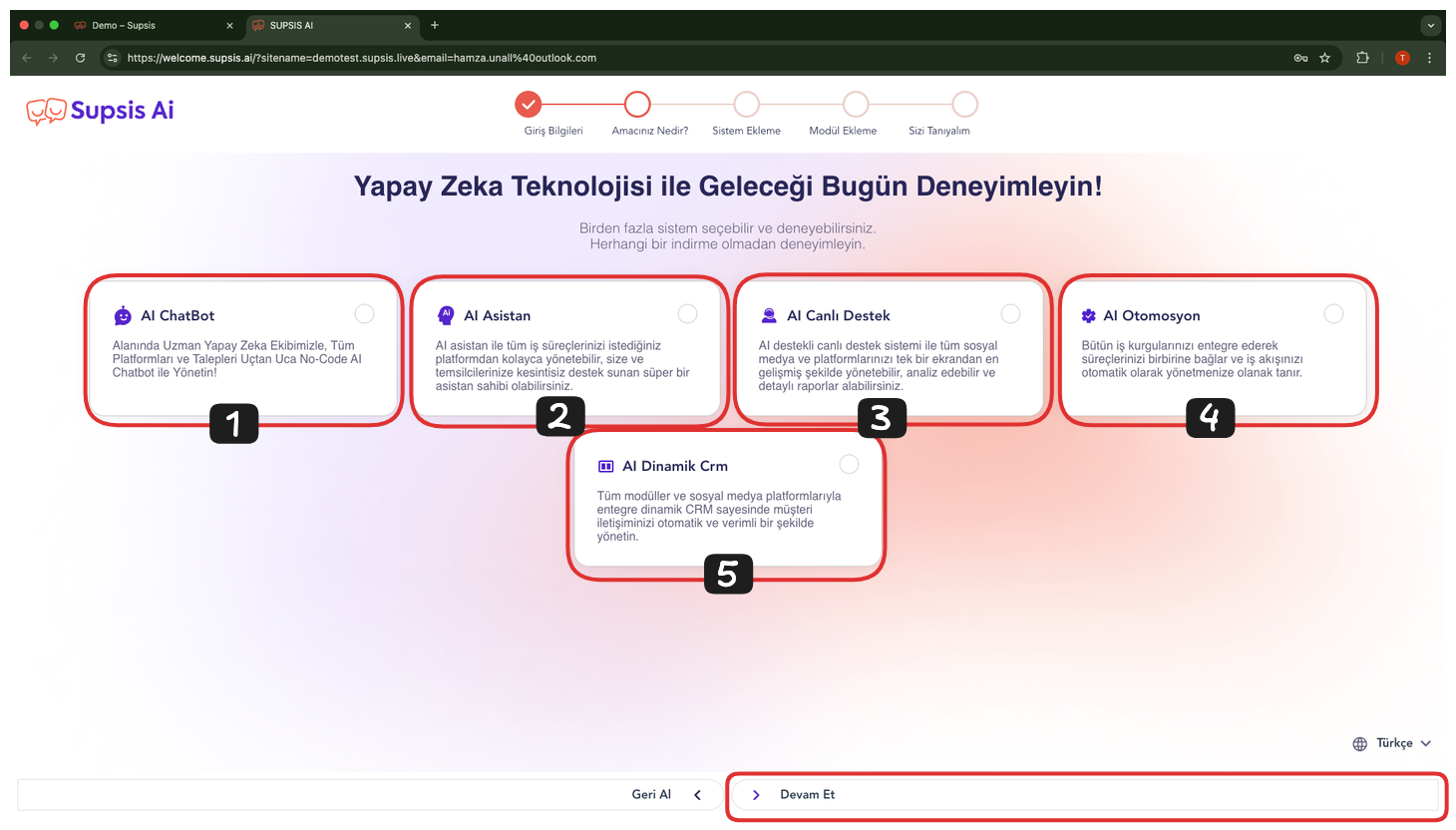The image size is (1456, 830).
Task: Click the browser back arrow
Action: 27,58
